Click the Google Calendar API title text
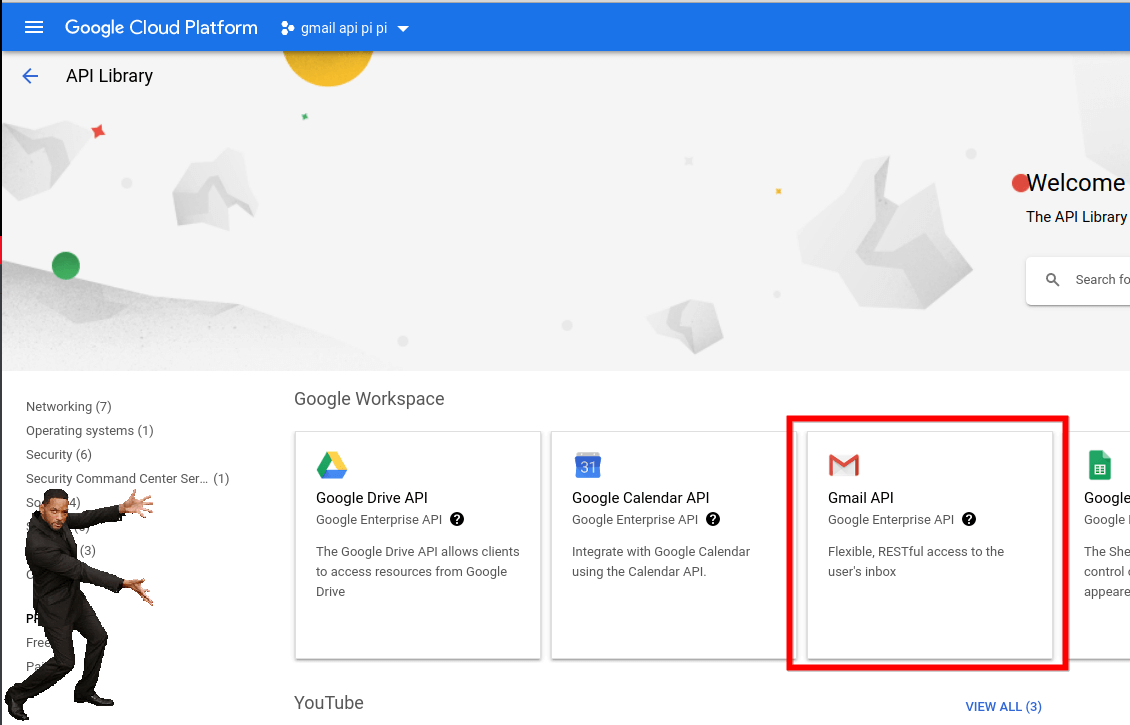1130x725 pixels. point(641,497)
